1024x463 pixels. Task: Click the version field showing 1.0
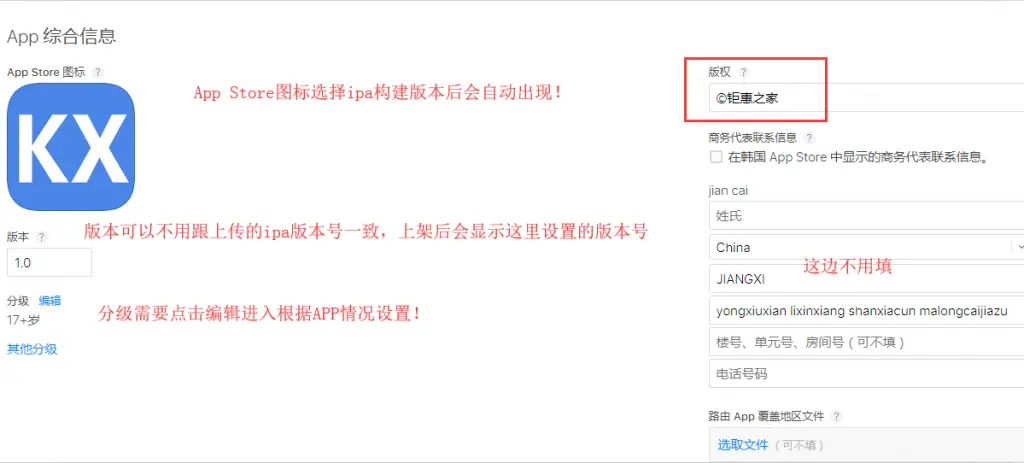(50, 263)
